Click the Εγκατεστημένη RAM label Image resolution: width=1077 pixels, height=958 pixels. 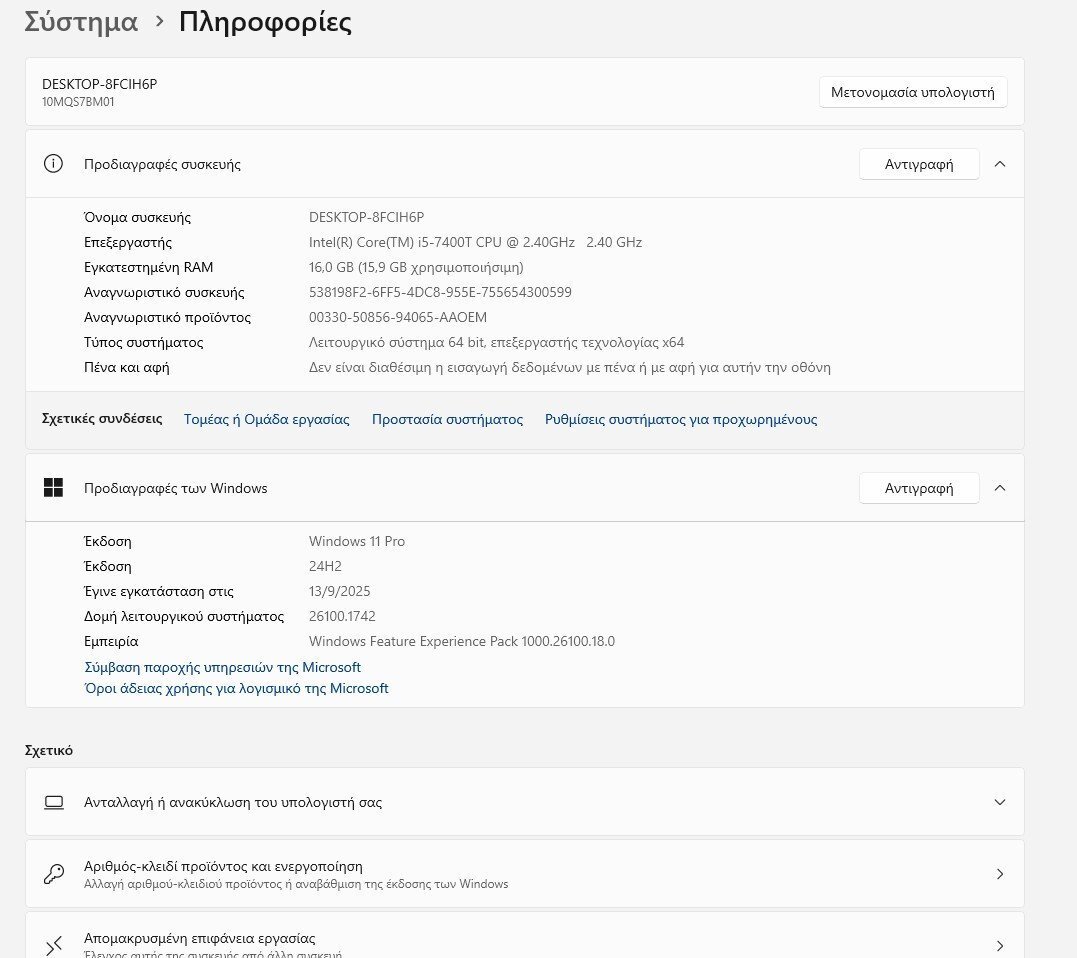[148, 267]
